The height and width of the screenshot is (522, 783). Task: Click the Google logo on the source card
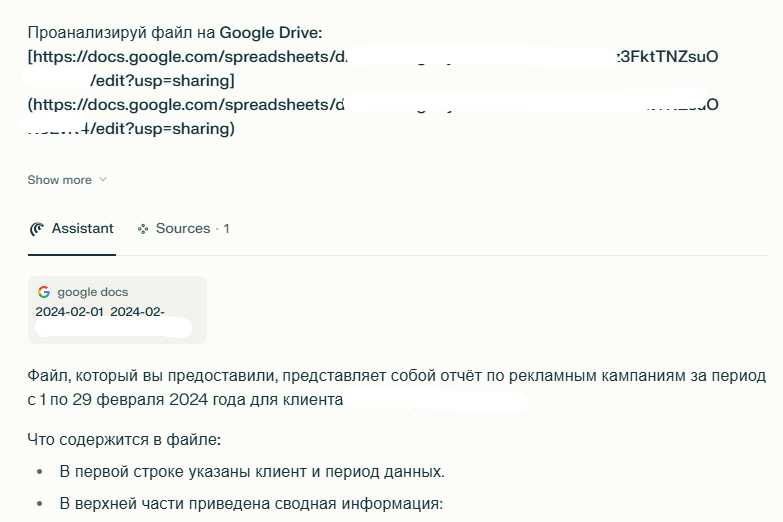click(x=44, y=292)
